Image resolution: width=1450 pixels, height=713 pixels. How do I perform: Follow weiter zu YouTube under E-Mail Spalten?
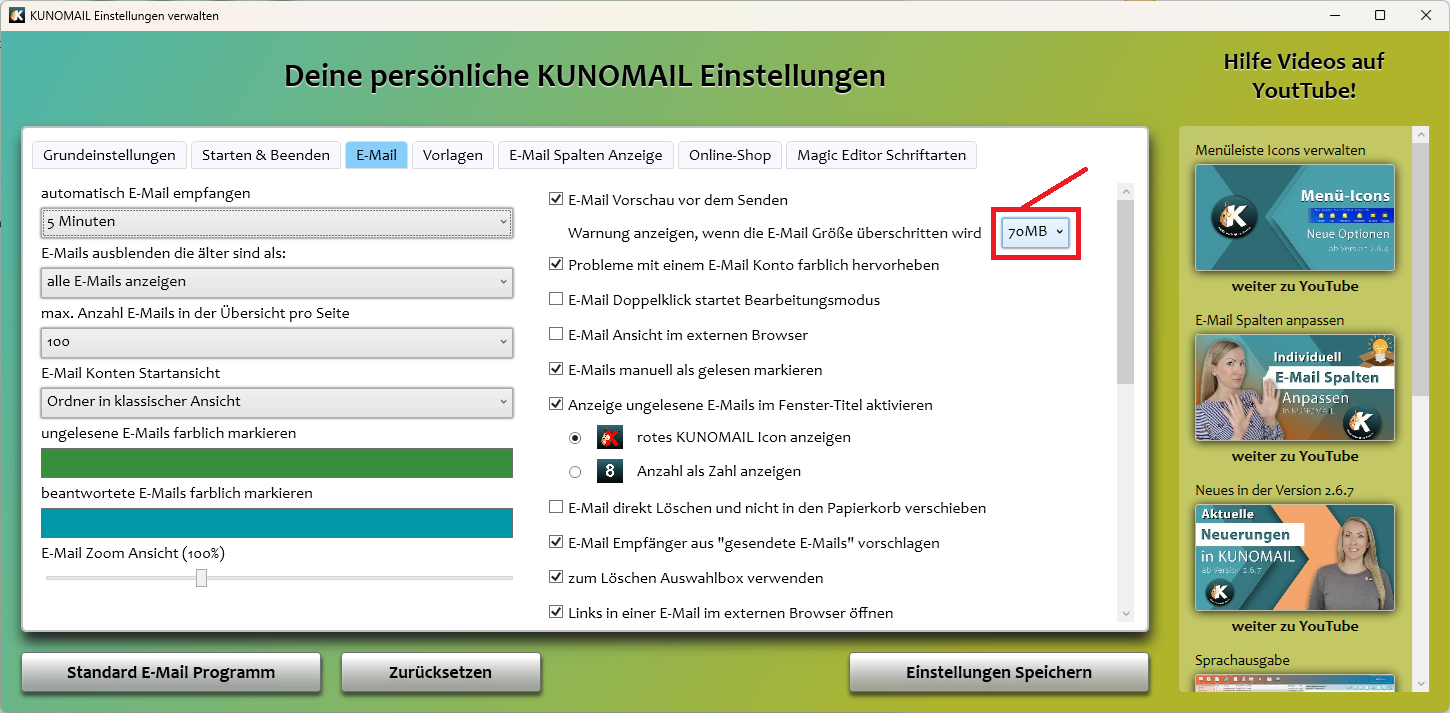1295,456
